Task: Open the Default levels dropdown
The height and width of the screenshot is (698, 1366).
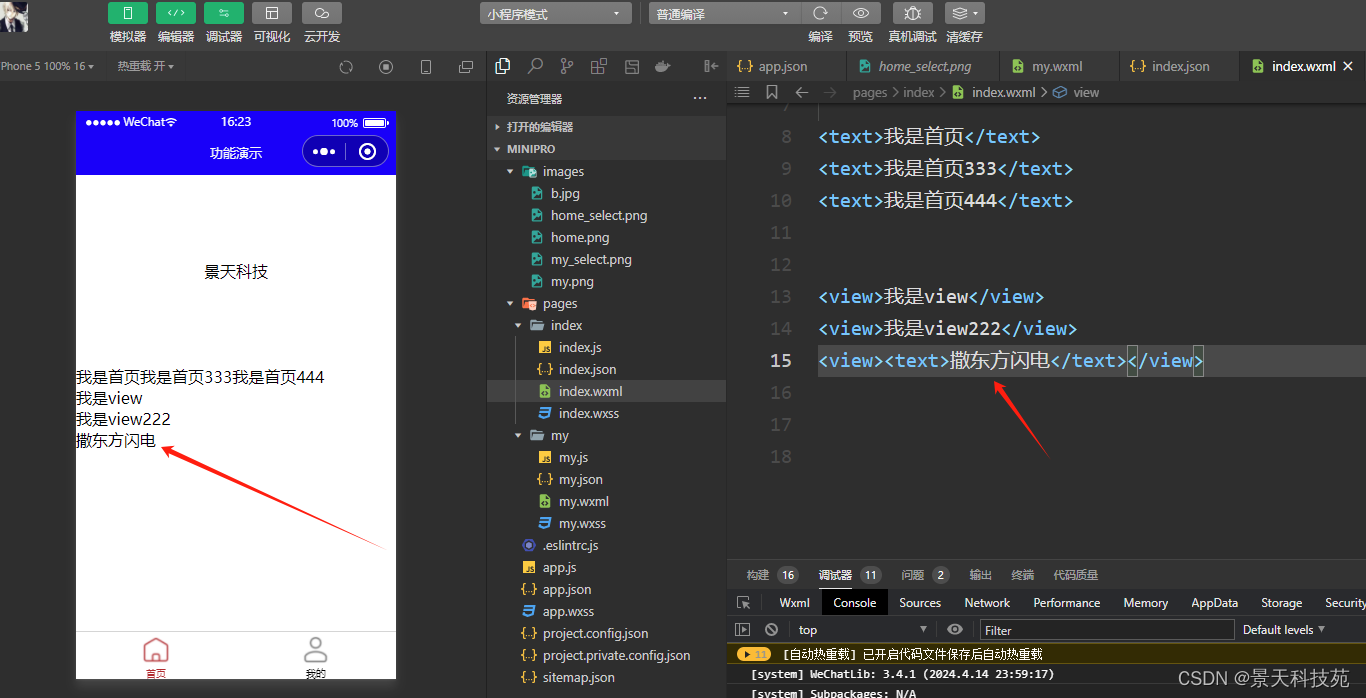Action: click(1284, 629)
